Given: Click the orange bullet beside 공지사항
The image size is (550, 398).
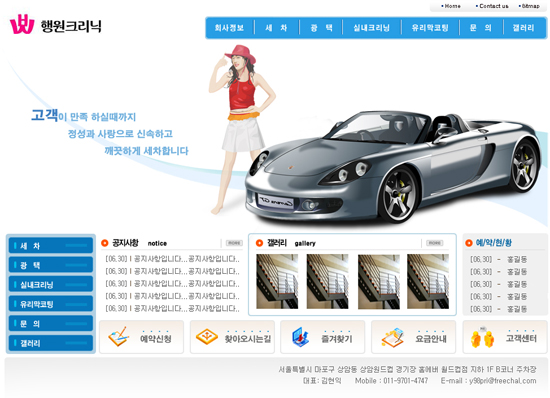Looking at the screenshot, I should click(105, 243).
